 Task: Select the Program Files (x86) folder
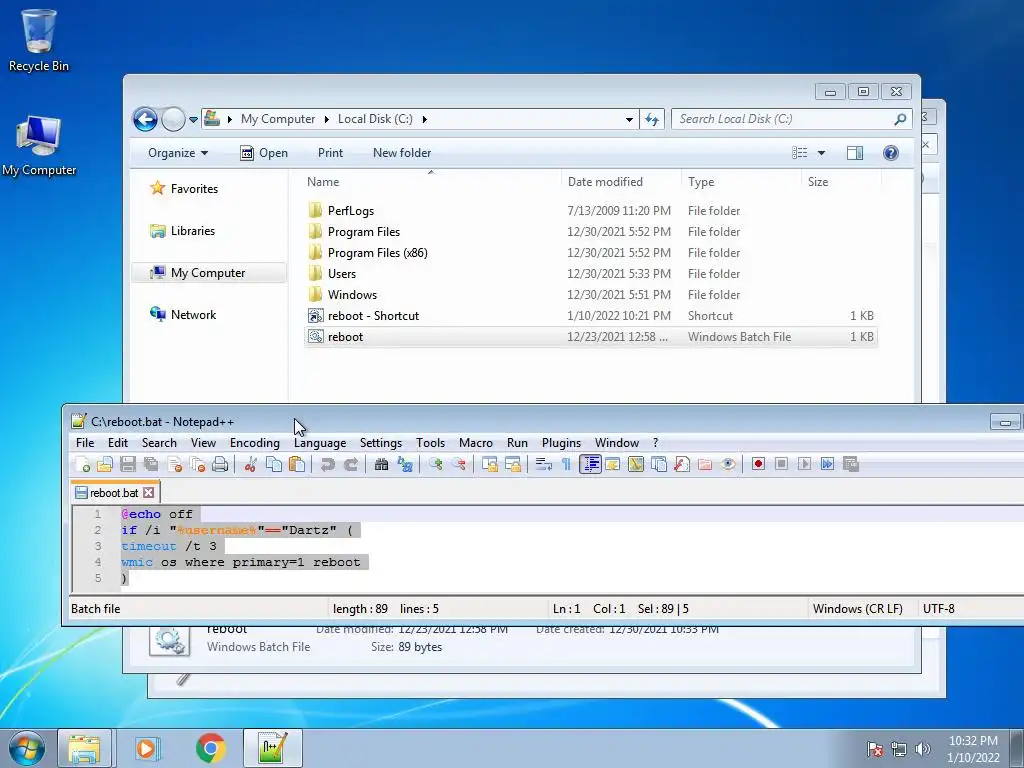377,253
